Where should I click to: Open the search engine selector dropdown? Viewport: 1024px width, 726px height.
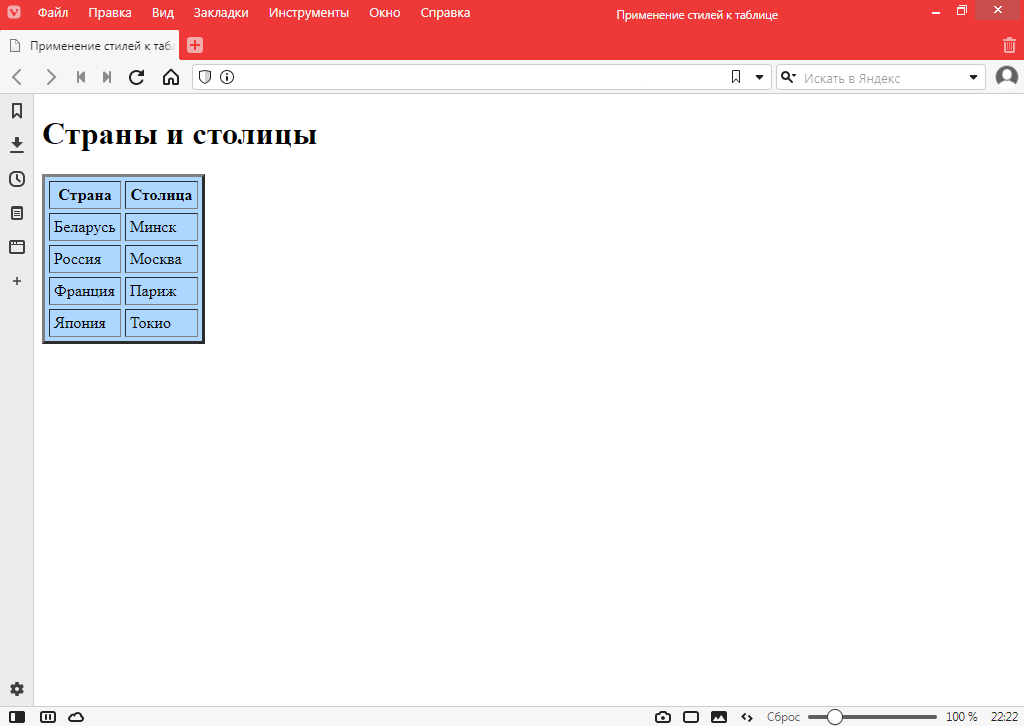tap(788, 77)
